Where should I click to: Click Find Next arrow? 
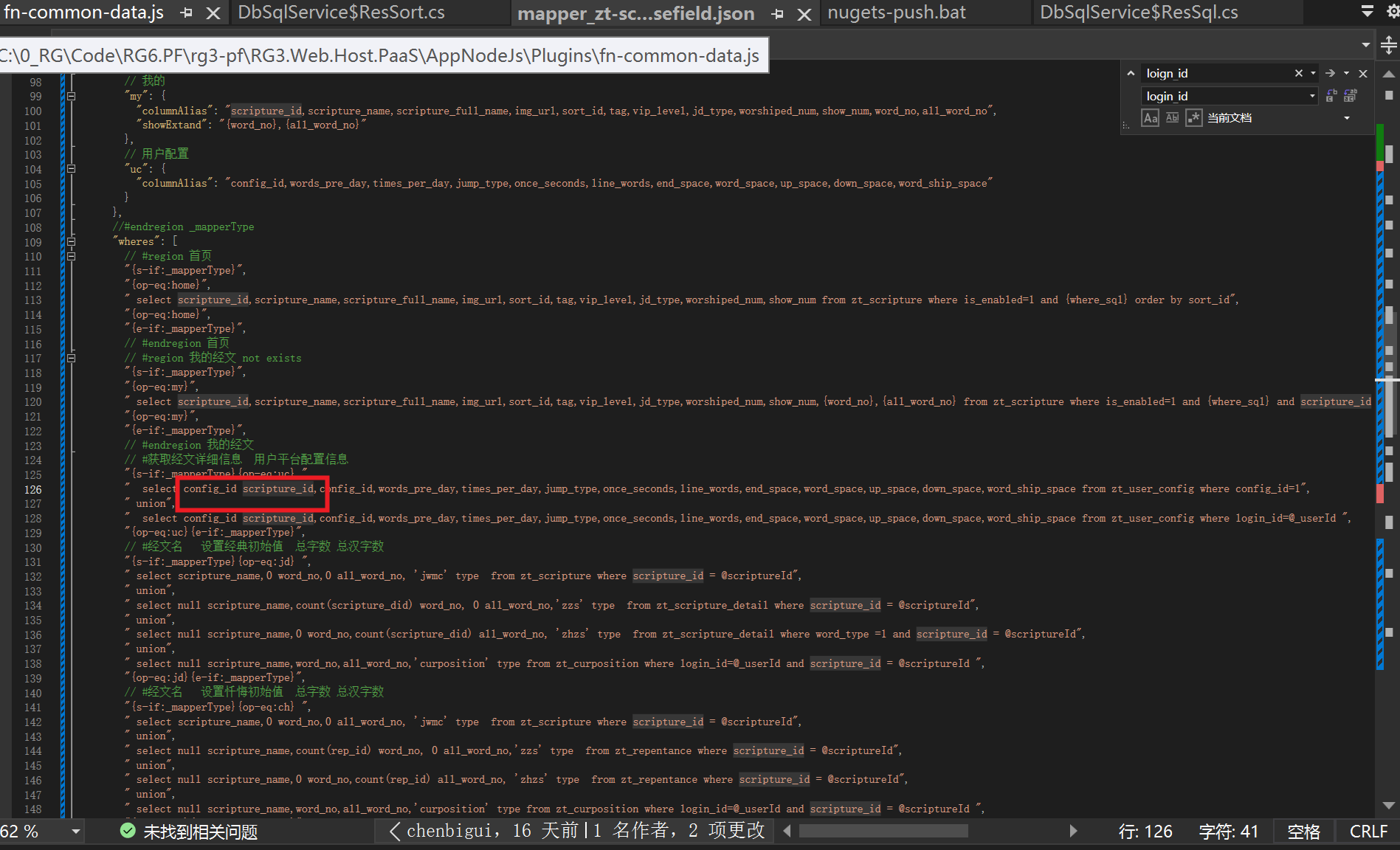[x=1330, y=73]
